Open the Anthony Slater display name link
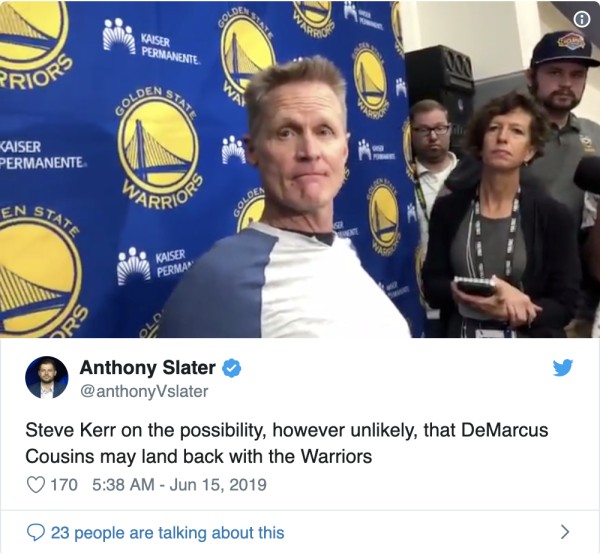 148,368
